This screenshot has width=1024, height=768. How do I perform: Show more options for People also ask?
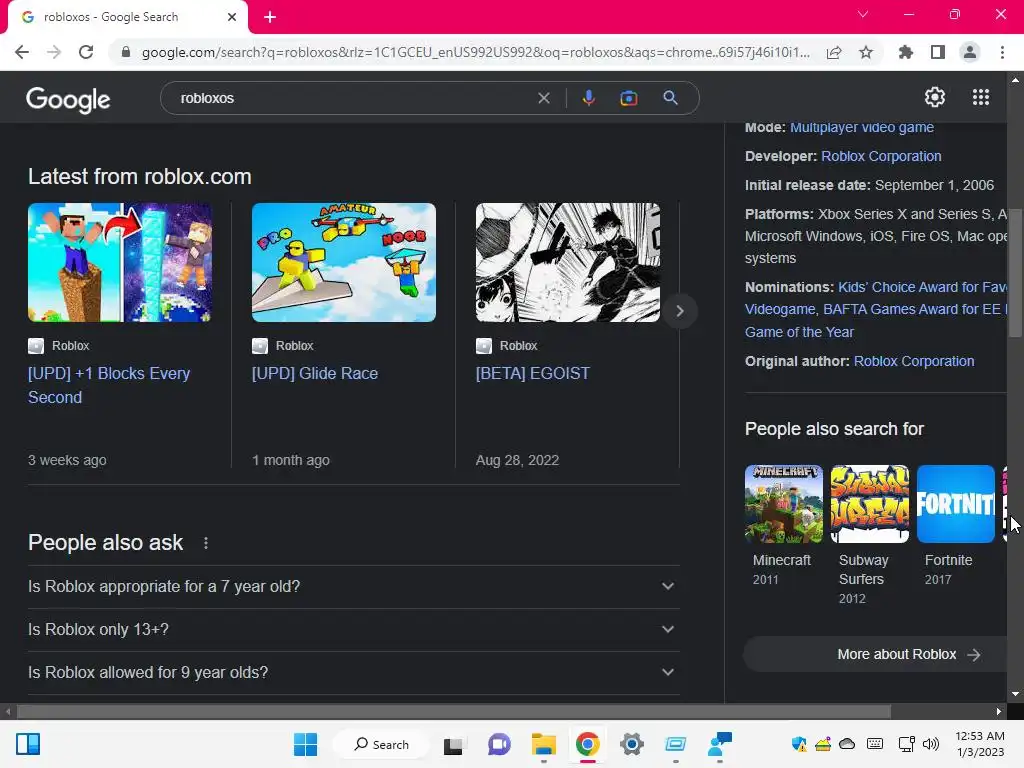point(206,543)
